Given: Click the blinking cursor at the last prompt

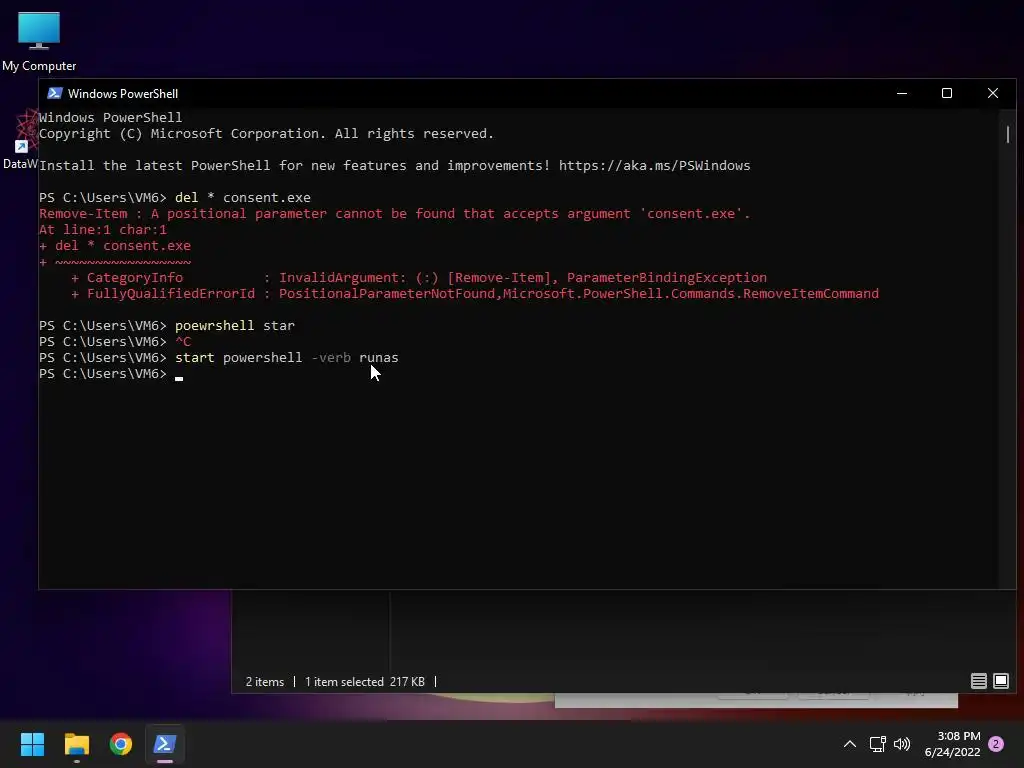Looking at the screenshot, I should pos(179,376).
